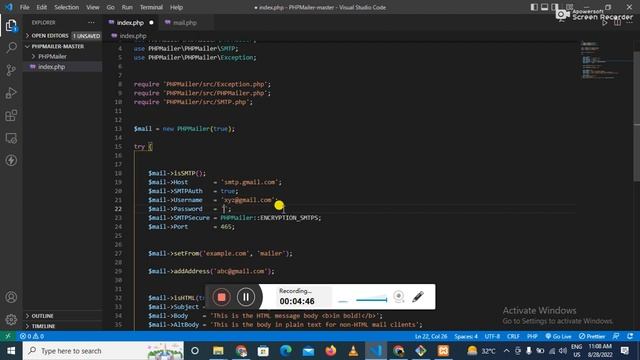Open the File menu
The width and height of the screenshot is (640, 360).
pyautogui.click(x=24, y=7)
